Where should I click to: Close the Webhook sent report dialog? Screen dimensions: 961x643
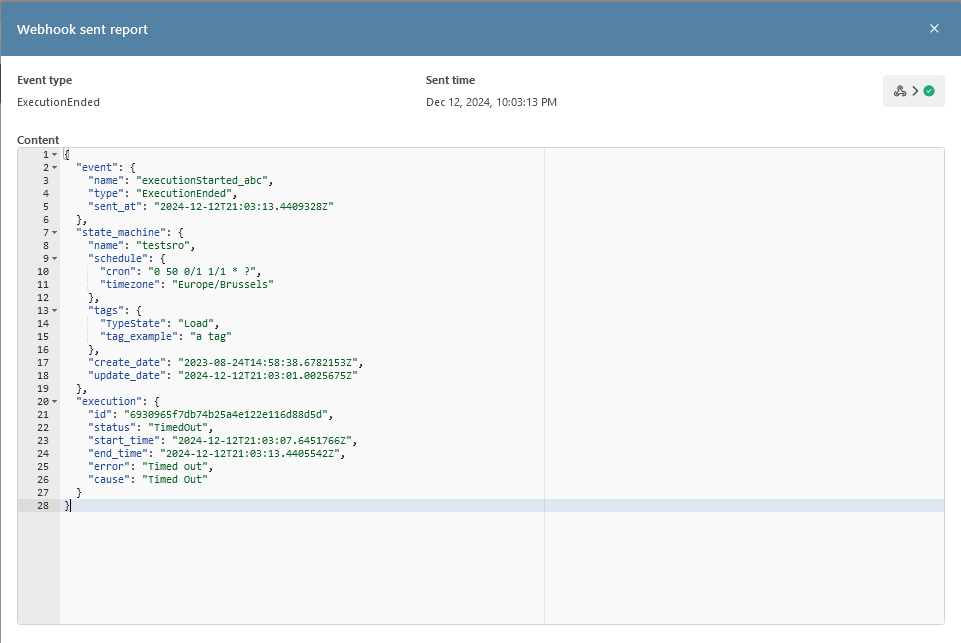[x=934, y=29]
